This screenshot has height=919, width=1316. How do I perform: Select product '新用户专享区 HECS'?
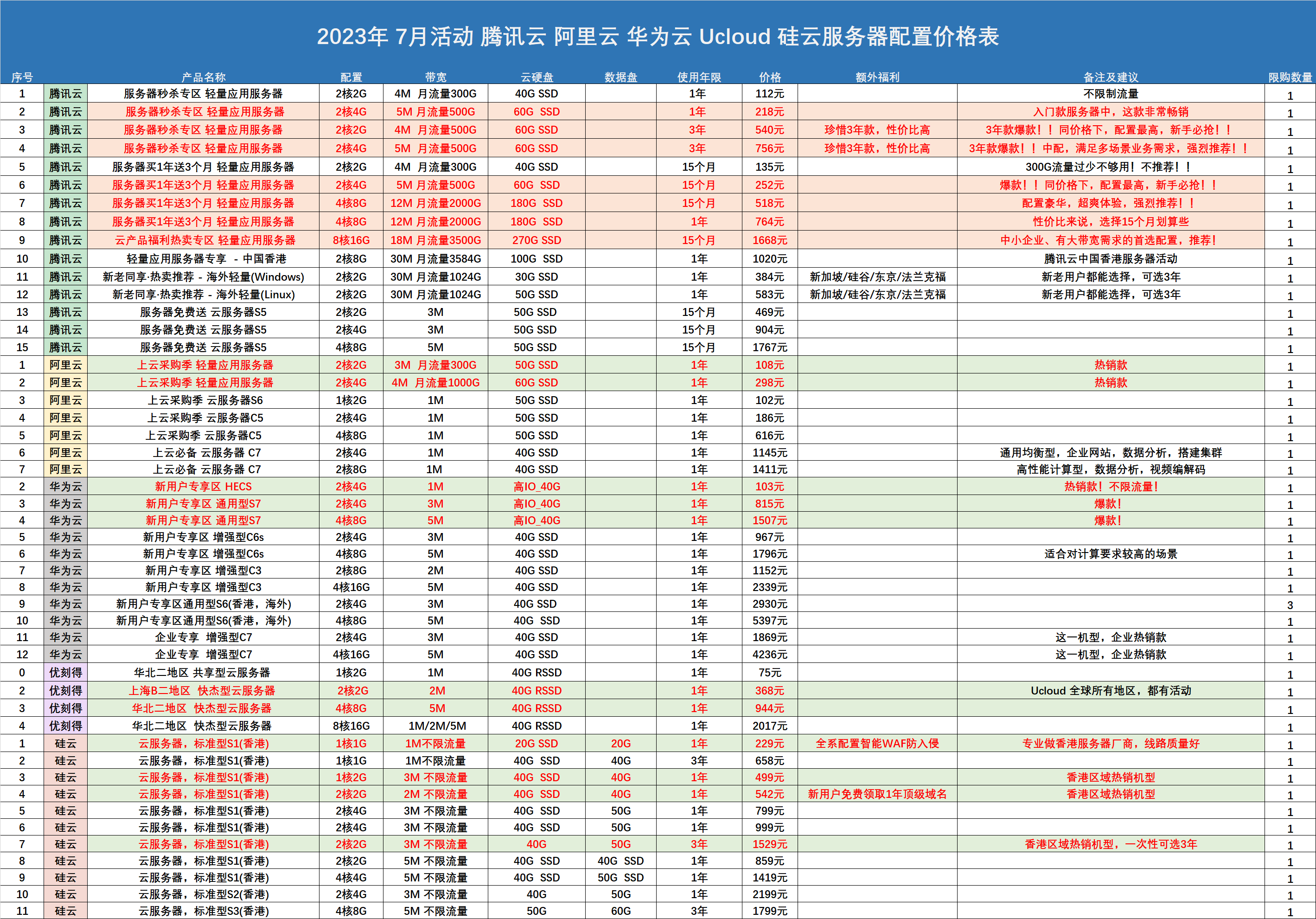tap(204, 487)
